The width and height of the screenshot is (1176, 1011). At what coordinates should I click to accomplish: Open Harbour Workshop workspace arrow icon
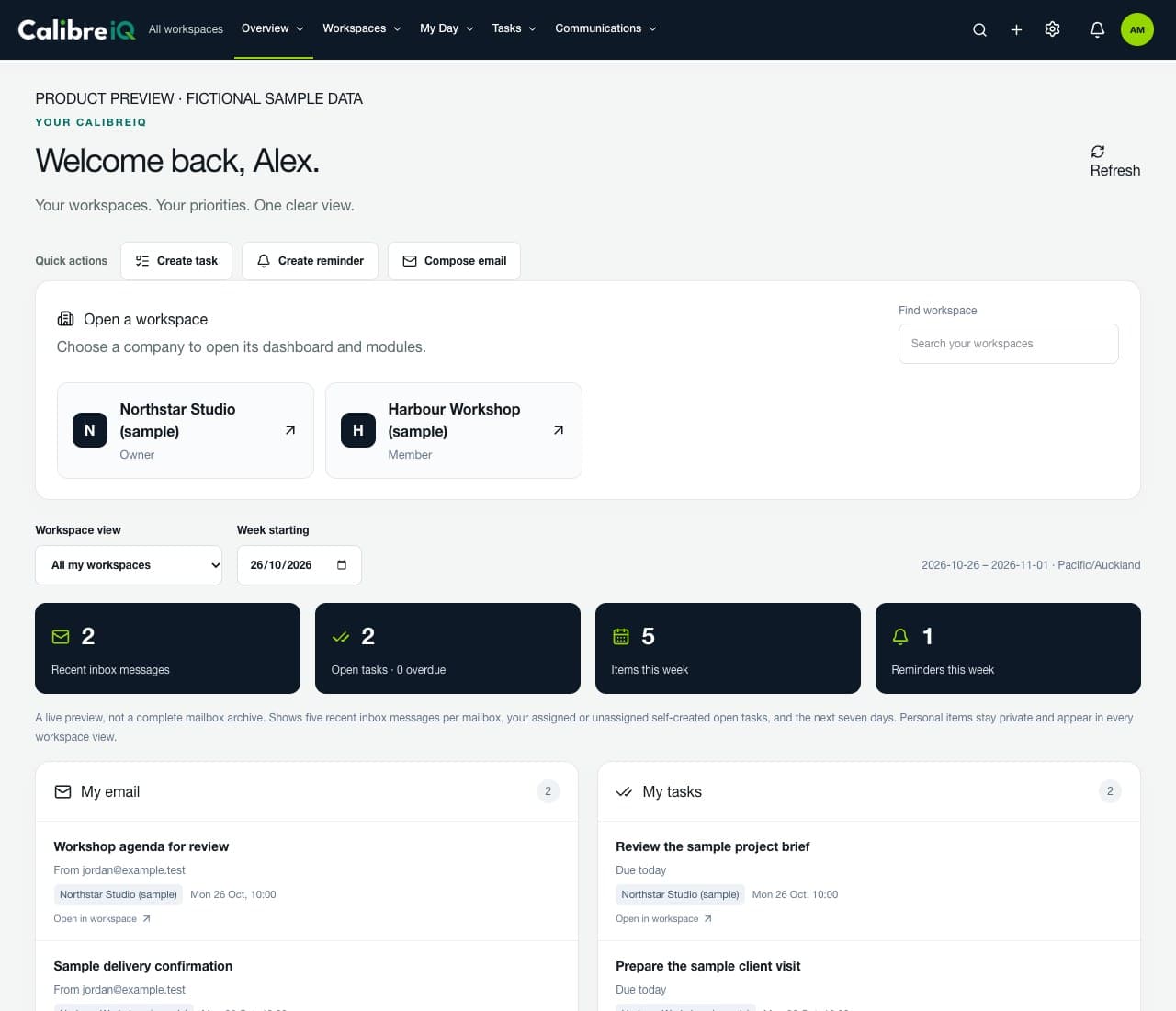[x=559, y=430]
